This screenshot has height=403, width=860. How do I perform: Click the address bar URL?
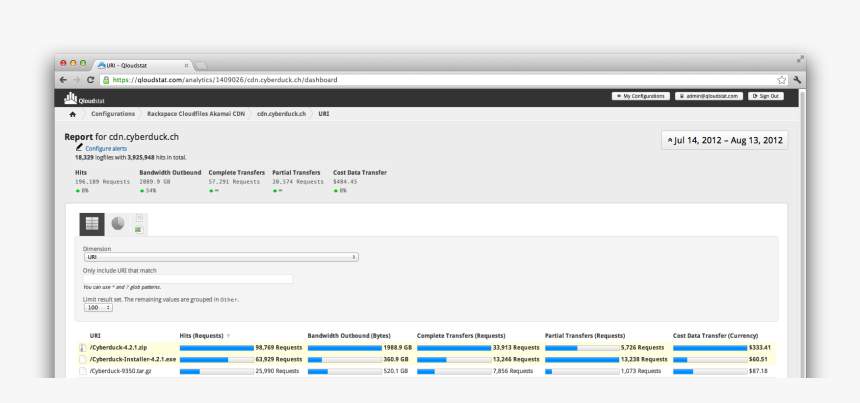click(225, 80)
